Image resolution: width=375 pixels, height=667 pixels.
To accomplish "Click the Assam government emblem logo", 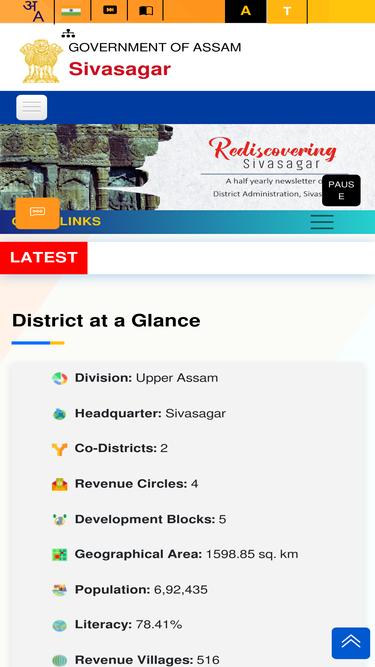I will (x=41, y=61).
